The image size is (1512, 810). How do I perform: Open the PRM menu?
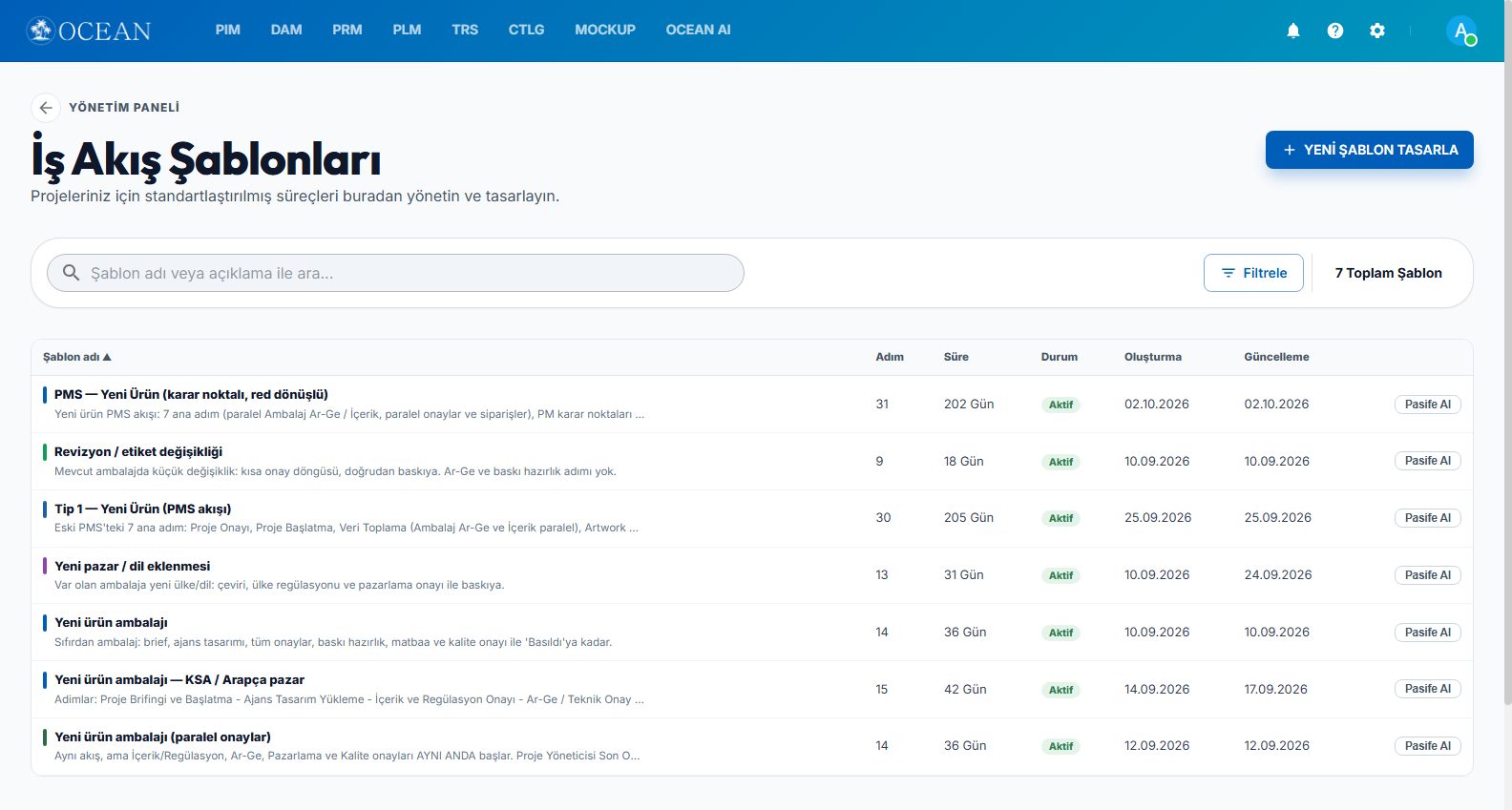tap(347, 30)
